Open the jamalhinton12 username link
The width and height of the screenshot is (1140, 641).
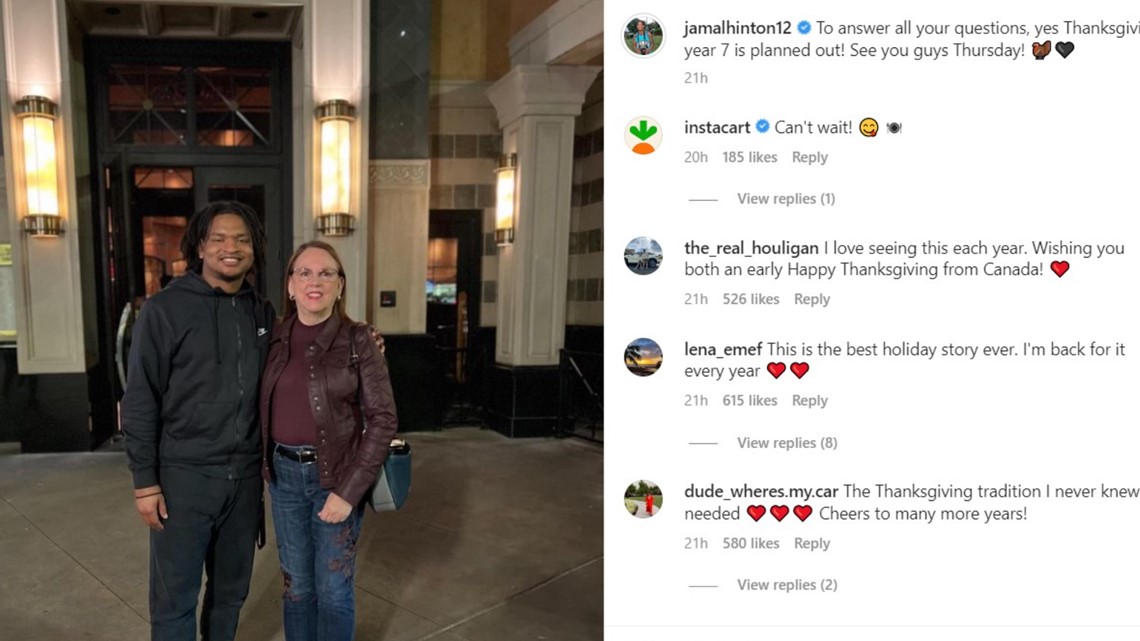(x=737, y=28)
